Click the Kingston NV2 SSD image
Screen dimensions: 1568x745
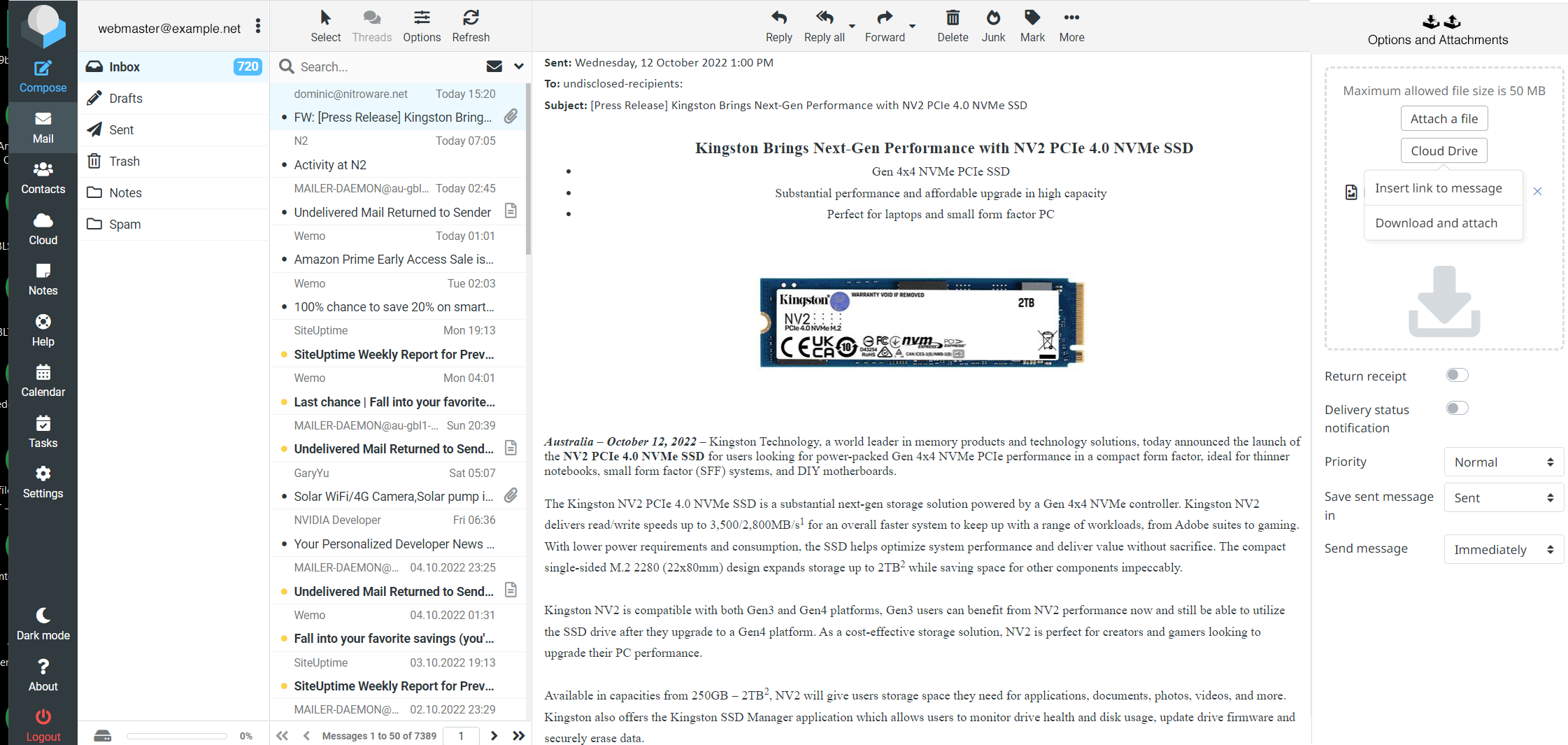click(x=922, y=322)
